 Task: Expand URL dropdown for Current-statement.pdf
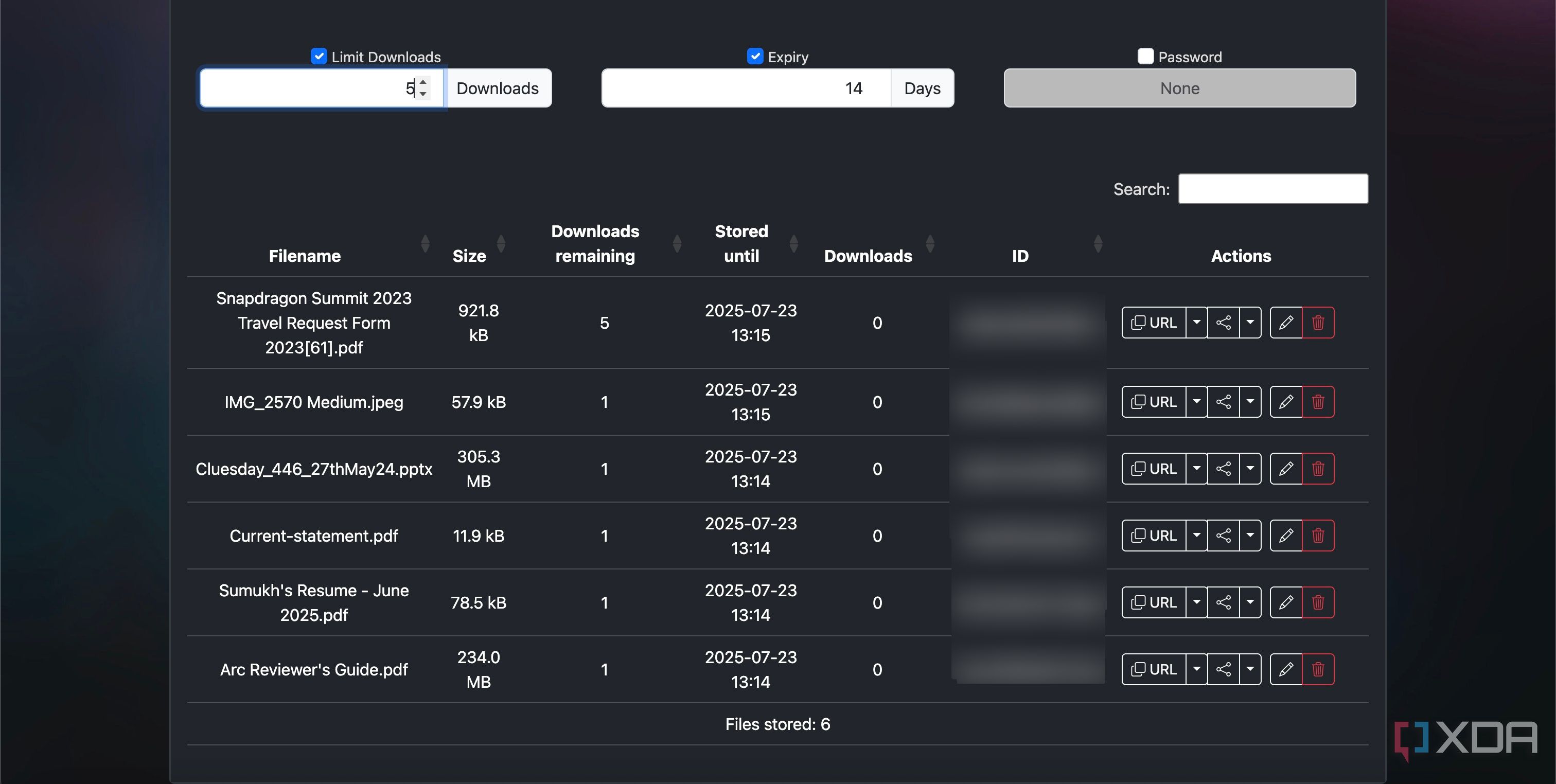(x=1197, y=536)
